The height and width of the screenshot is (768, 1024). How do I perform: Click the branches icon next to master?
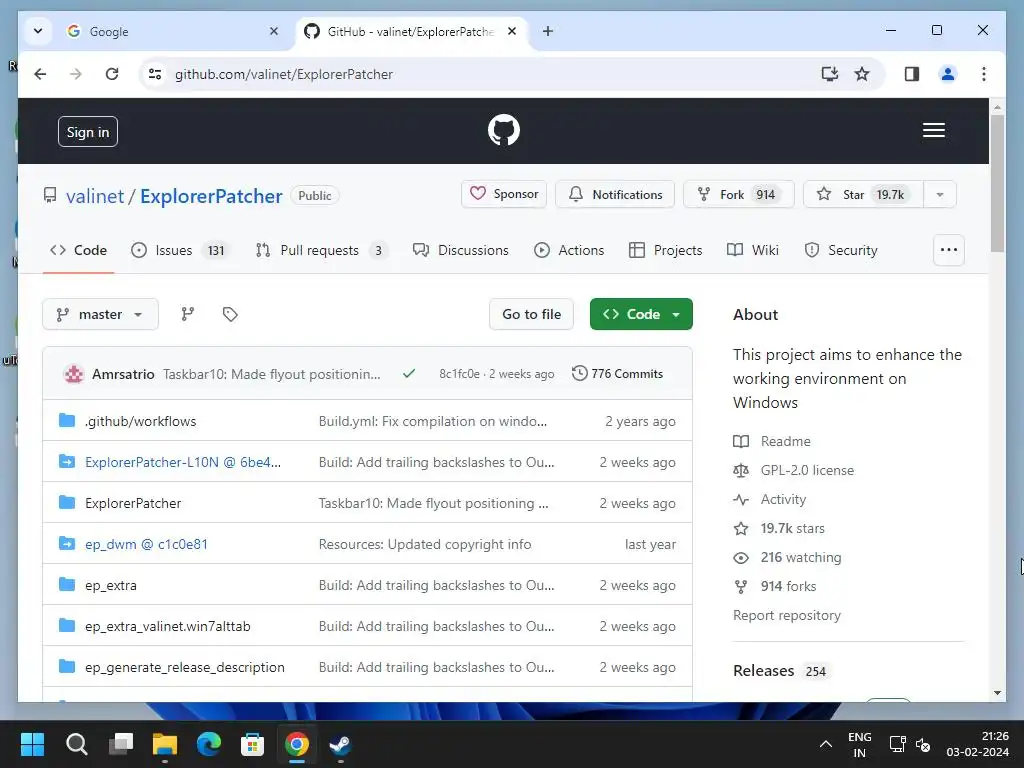pos(187,314)
